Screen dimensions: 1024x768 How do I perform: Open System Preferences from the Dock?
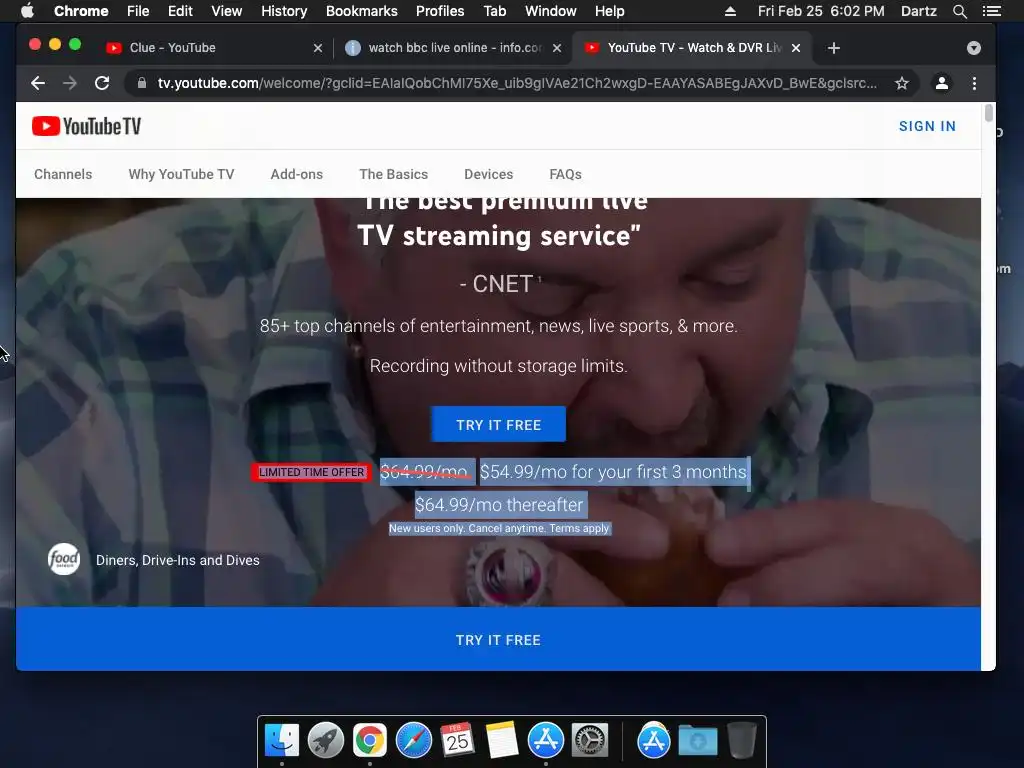590,741
